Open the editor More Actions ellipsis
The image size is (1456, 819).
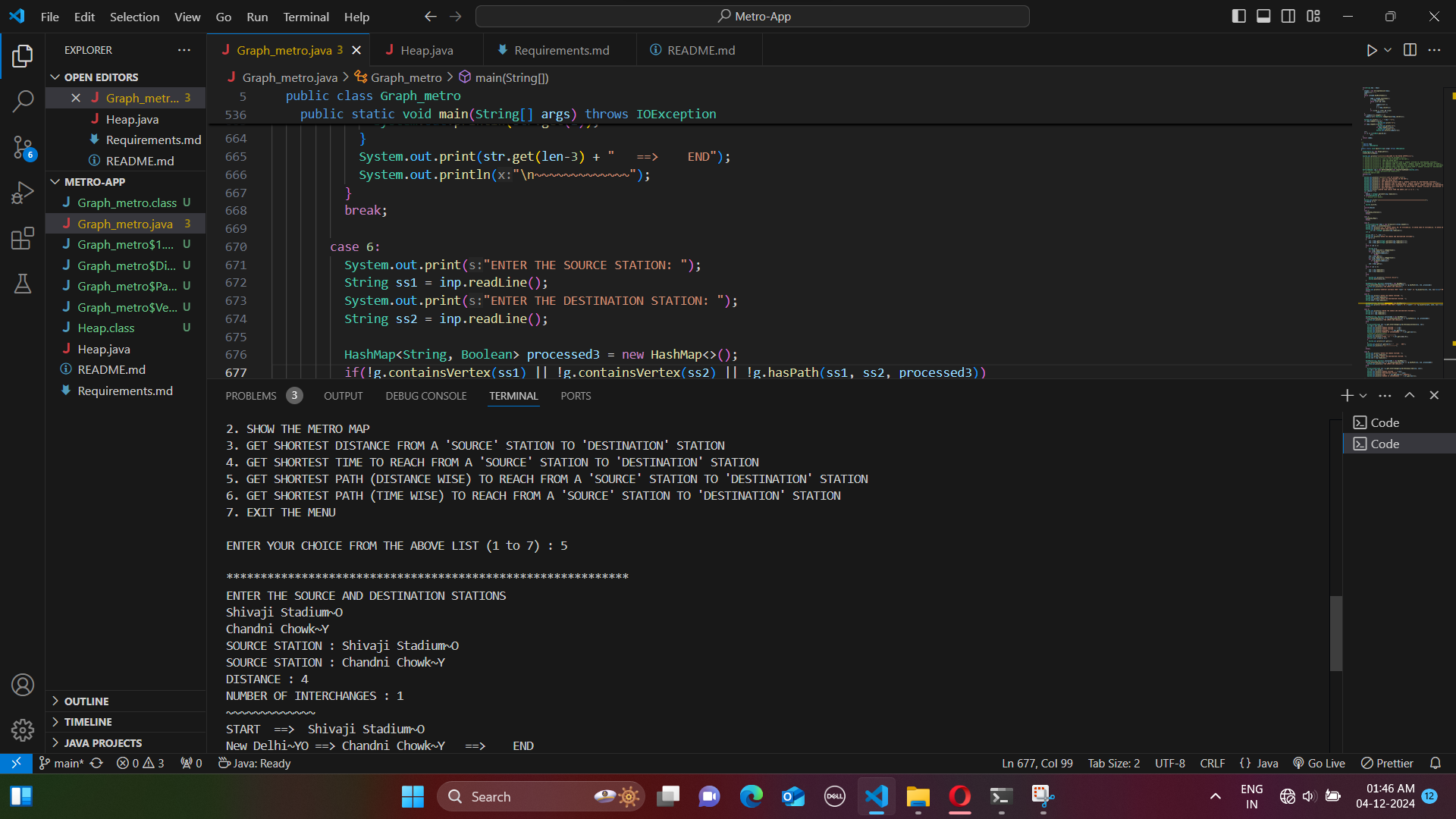click(1434, 50)
